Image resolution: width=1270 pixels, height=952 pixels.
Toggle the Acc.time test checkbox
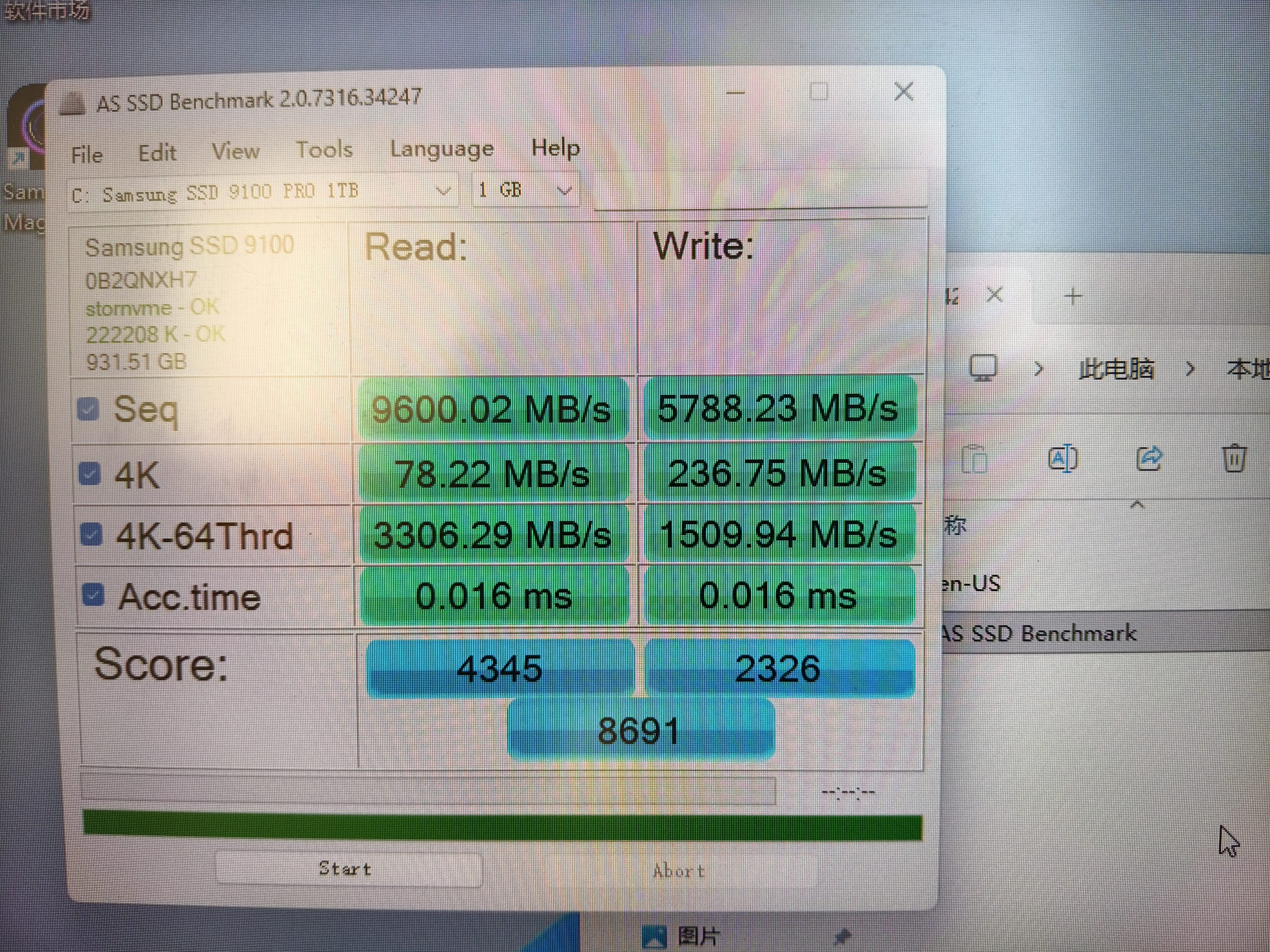93,595
